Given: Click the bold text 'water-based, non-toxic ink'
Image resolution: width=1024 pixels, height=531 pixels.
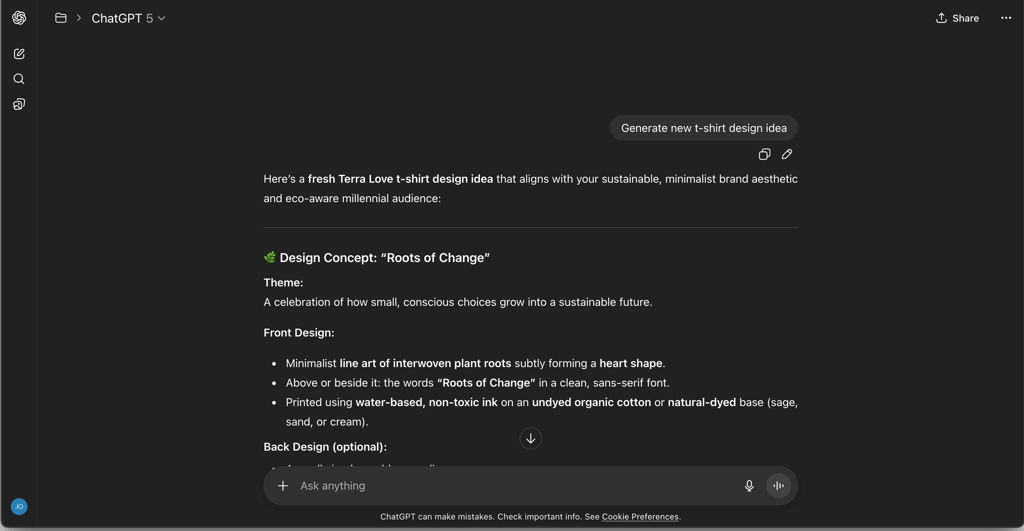Looking at the screenshot, I should click(426, 402).
